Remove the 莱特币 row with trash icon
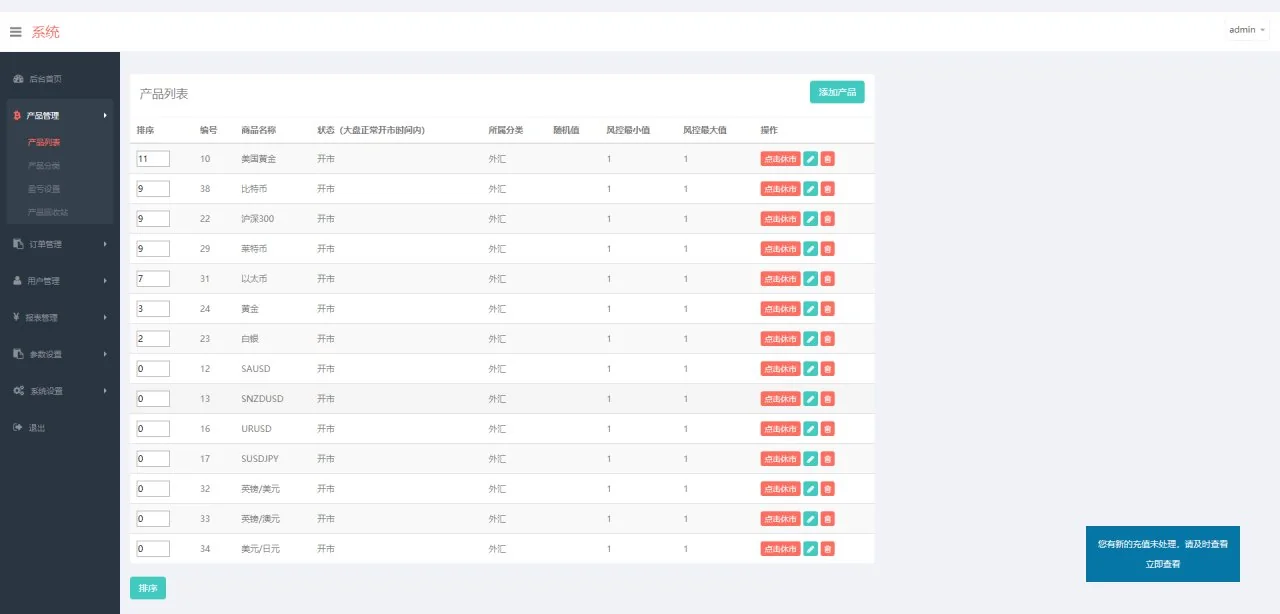1280x614 pixels. [828, 249]
